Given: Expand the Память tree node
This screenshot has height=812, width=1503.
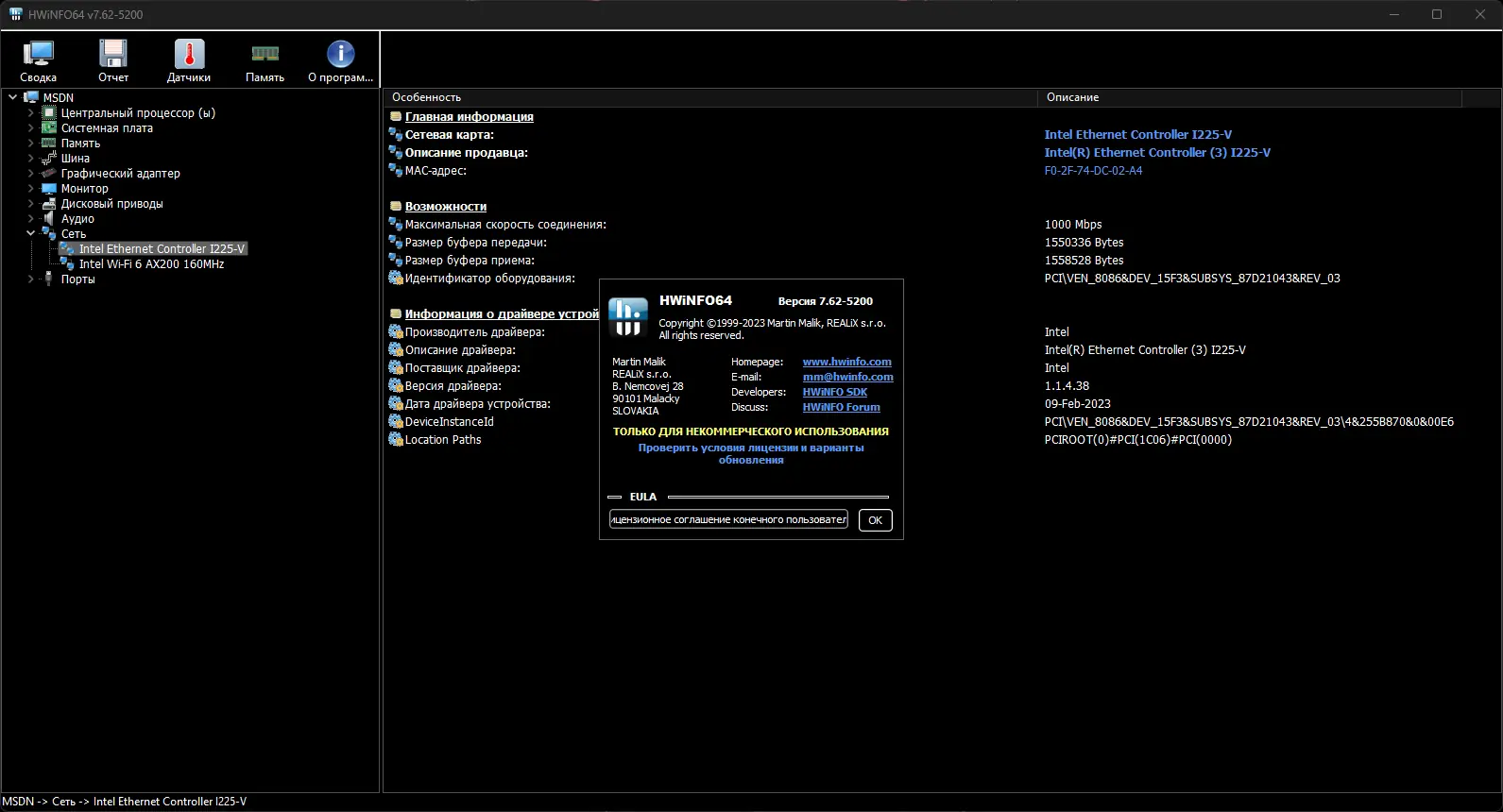Looking at the screenshot, I should [30, 143].
